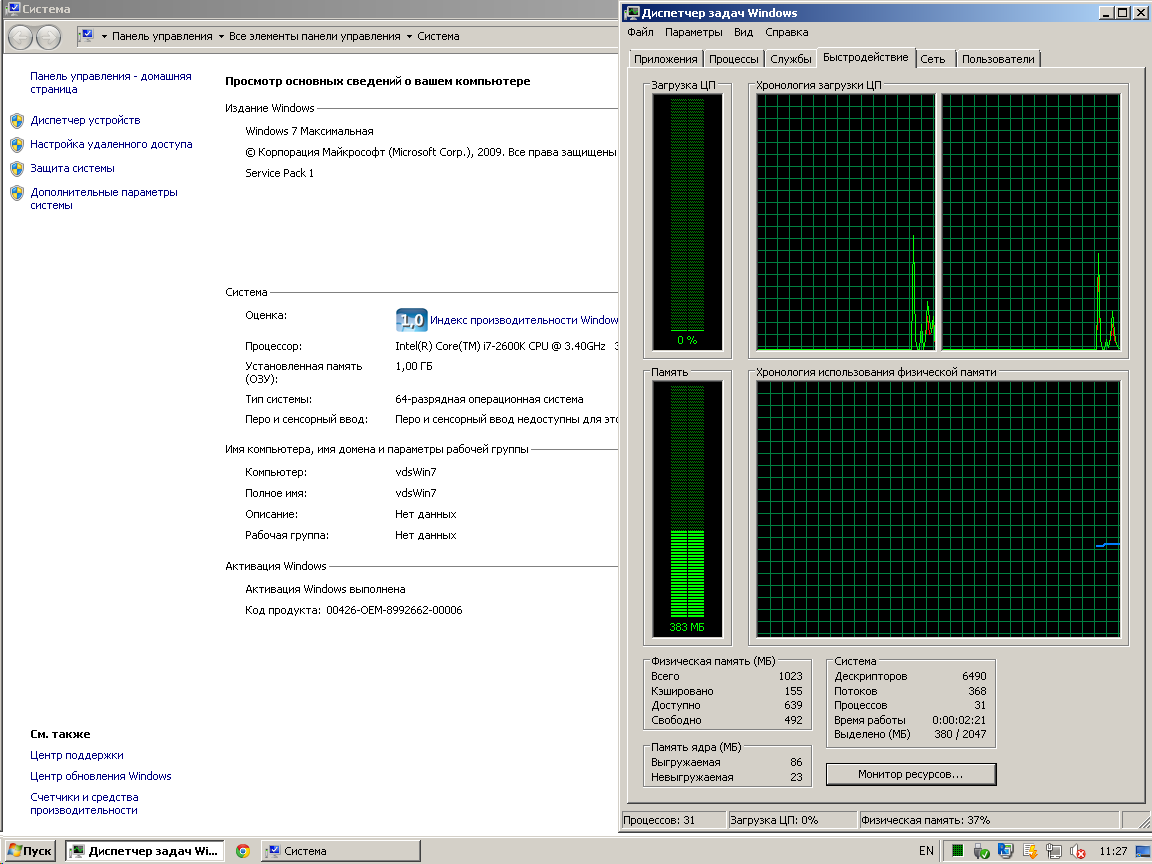
Task: Click the Task Manager title bar icon
Action: coord(632,12)
